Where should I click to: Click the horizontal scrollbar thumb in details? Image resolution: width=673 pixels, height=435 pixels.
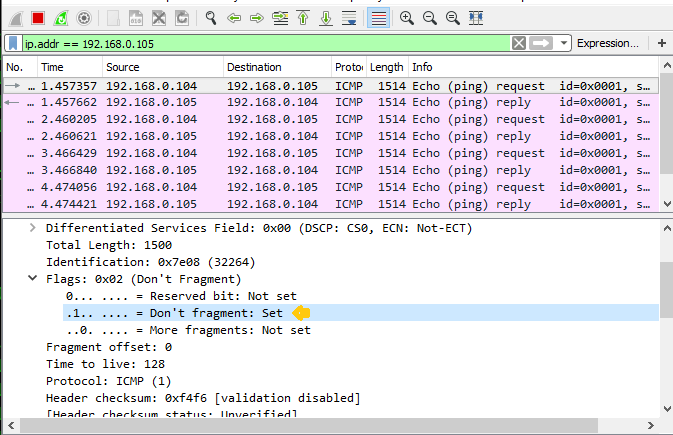tap(309, 426)
